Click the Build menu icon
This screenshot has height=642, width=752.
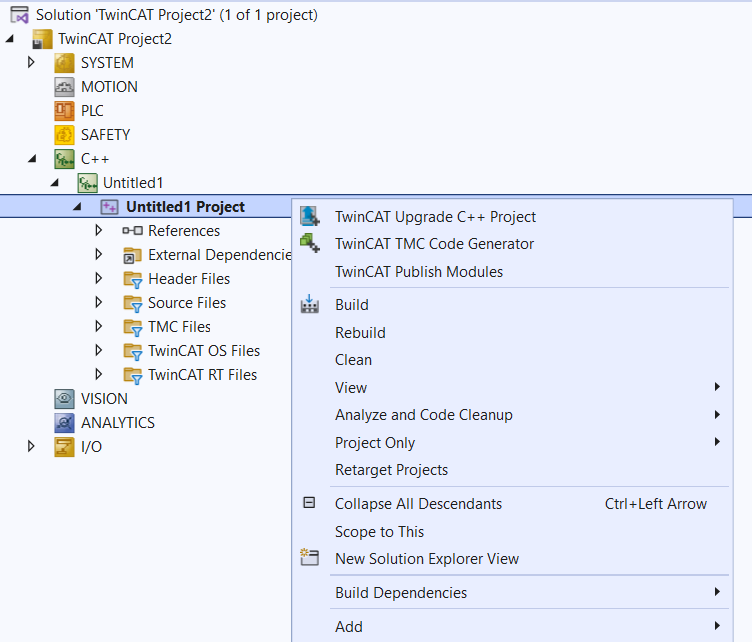pyautogui.click(x=310, y=304)
